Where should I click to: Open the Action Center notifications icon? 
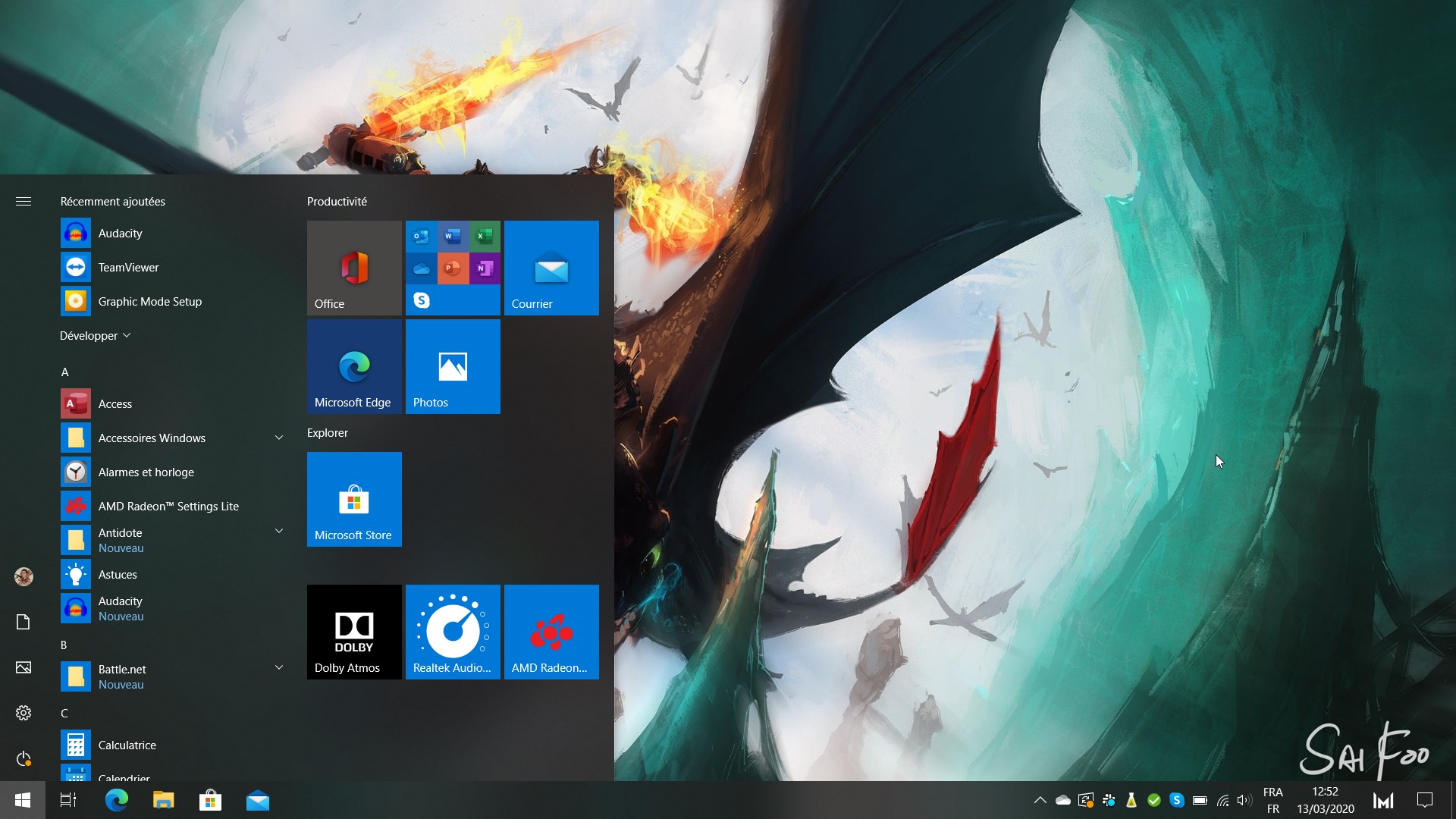pos(1425,800)
